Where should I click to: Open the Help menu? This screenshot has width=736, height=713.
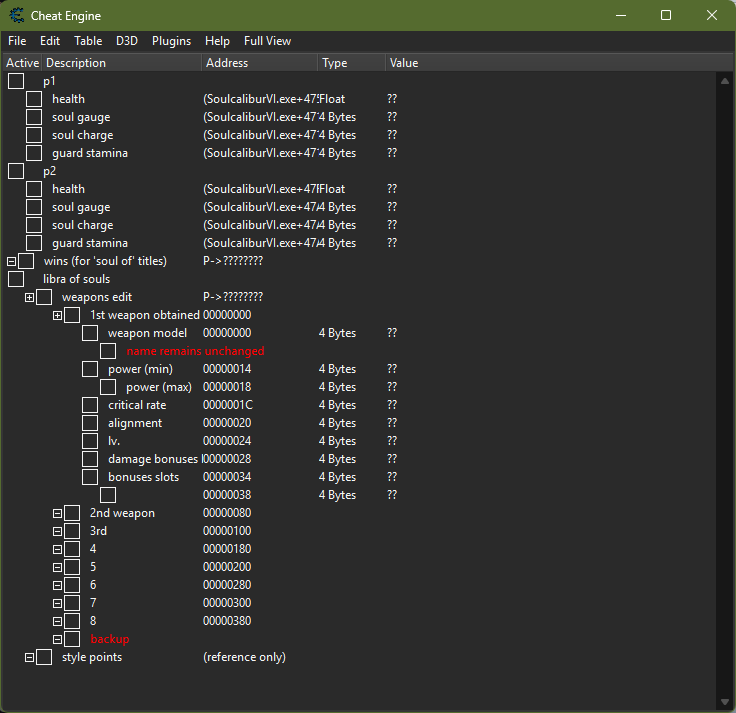(217, 41)
